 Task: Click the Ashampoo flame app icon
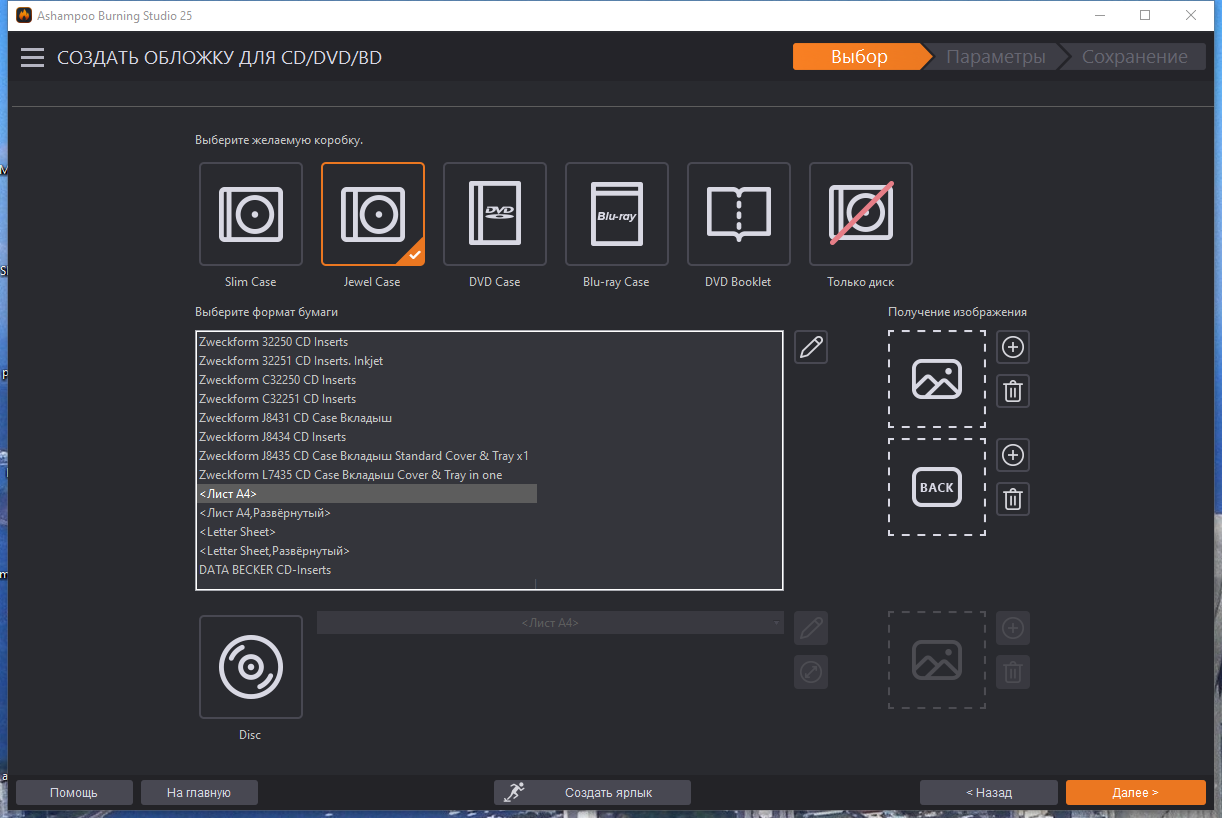24,15
